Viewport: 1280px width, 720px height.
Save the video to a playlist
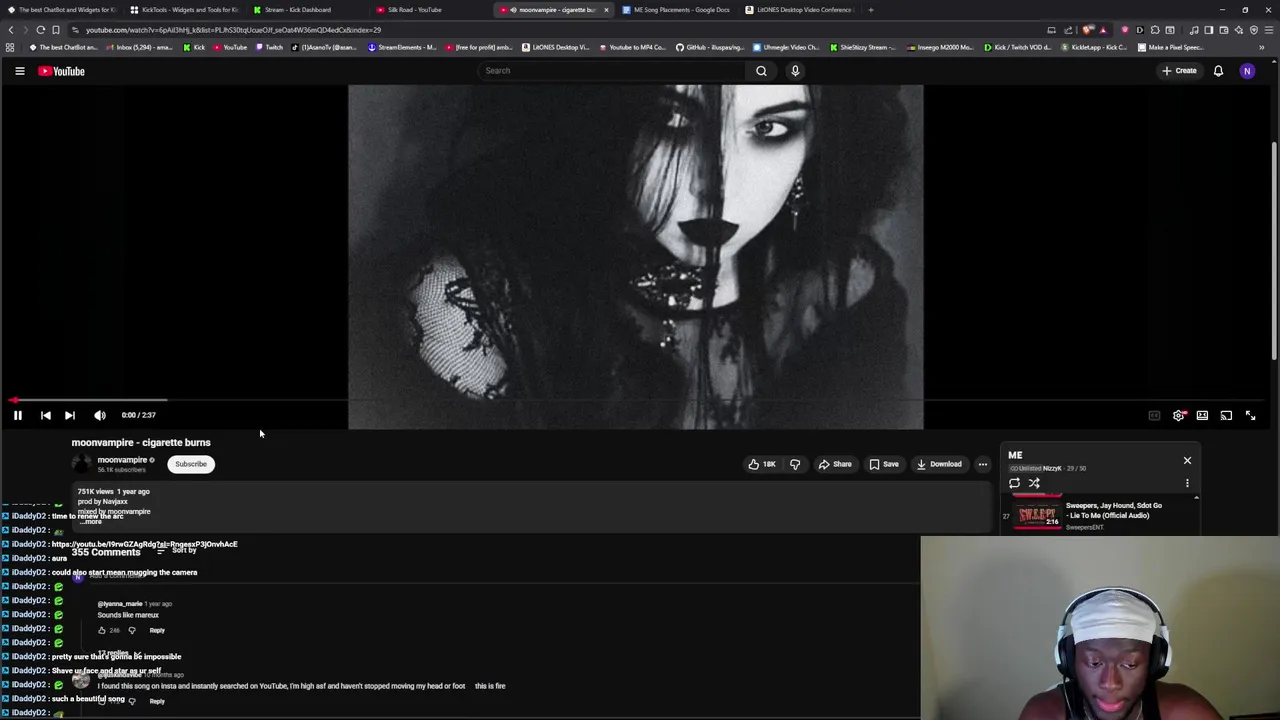coord(884,464)
